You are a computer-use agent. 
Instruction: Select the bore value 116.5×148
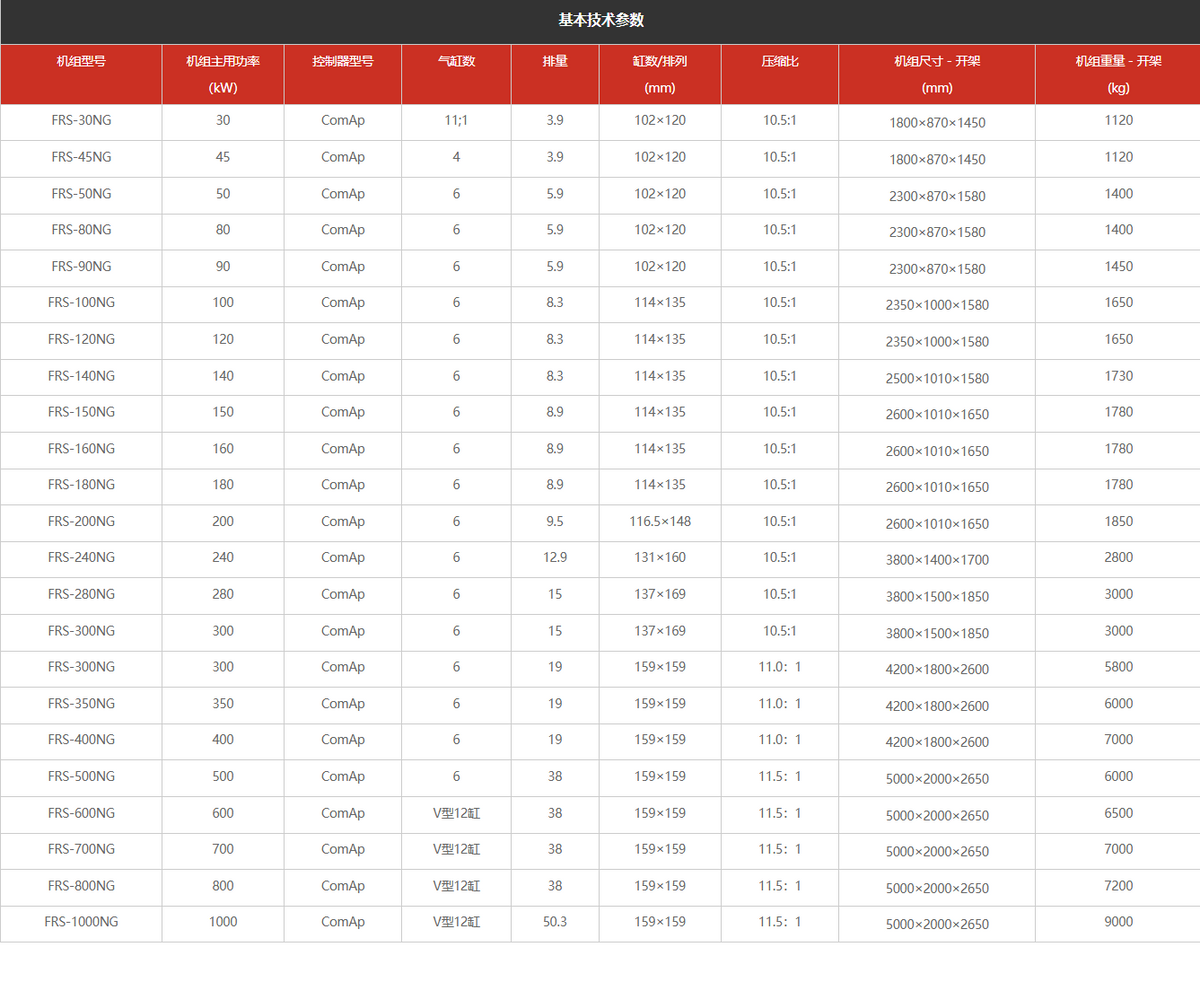(x=660, y=522)
